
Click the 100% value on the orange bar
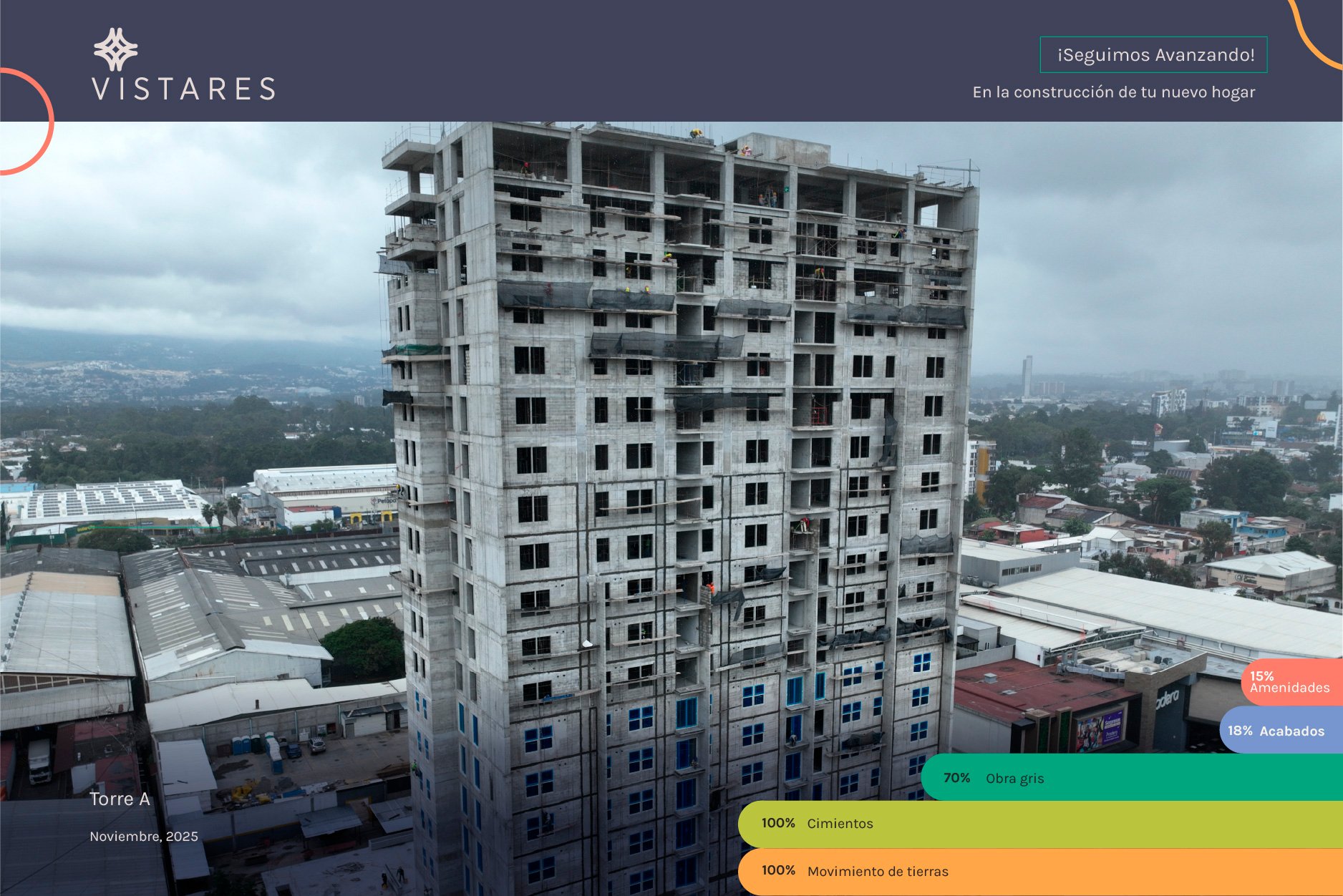778,870
